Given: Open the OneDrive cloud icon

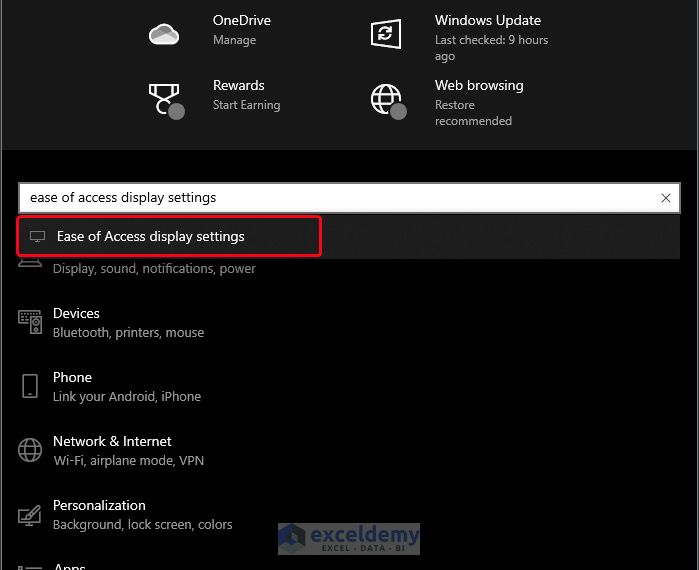Looking at the screenshot, I should click(164, 34).
